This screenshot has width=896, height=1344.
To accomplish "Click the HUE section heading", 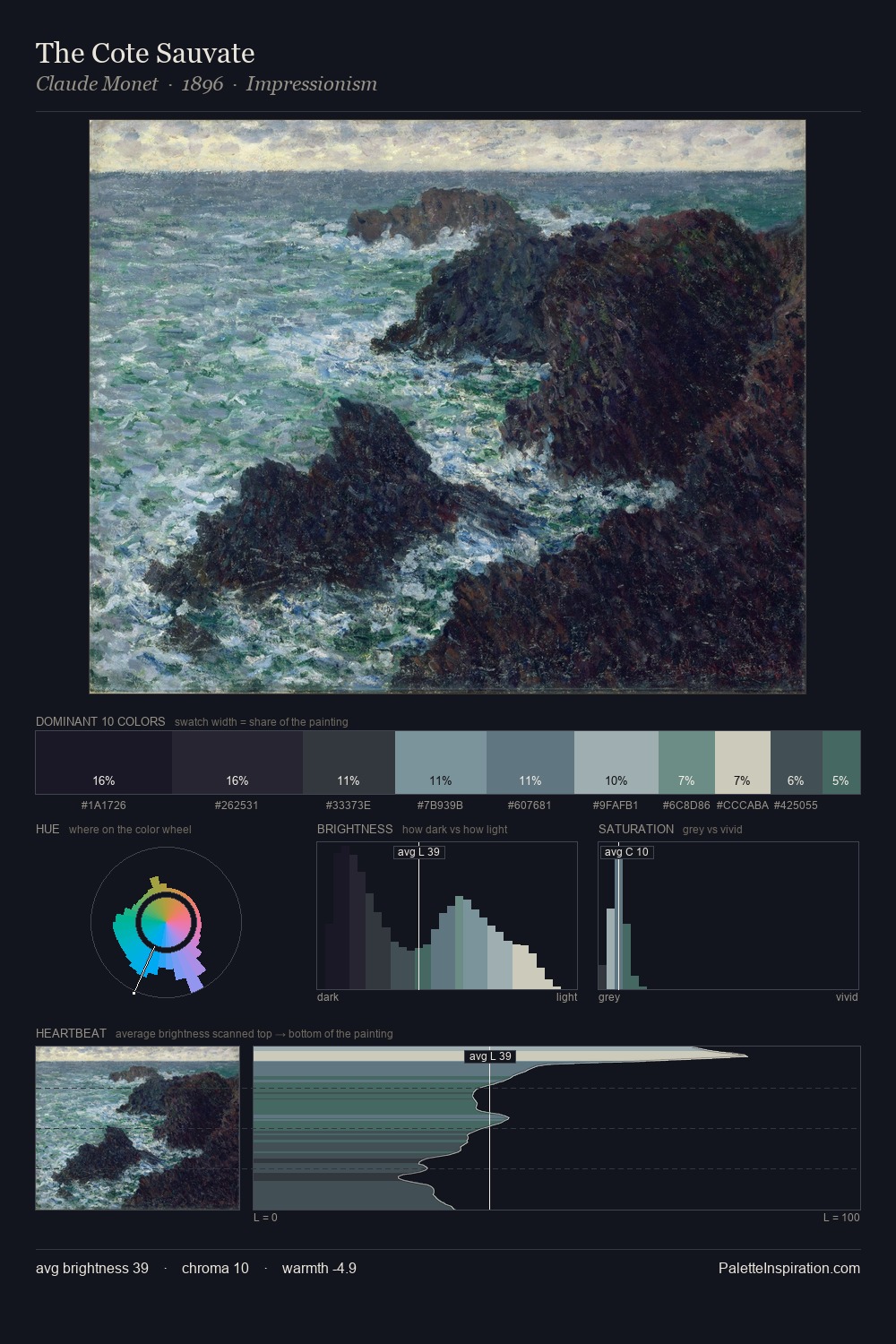I will (x=47, y=829).
